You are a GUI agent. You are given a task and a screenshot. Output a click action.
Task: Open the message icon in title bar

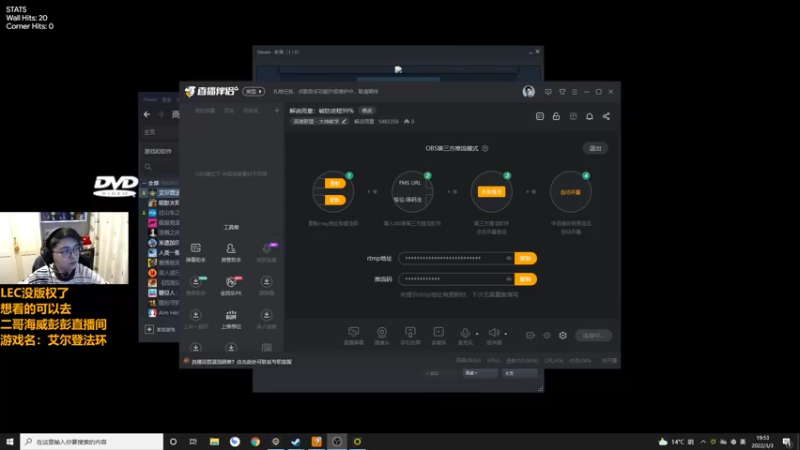548,92
